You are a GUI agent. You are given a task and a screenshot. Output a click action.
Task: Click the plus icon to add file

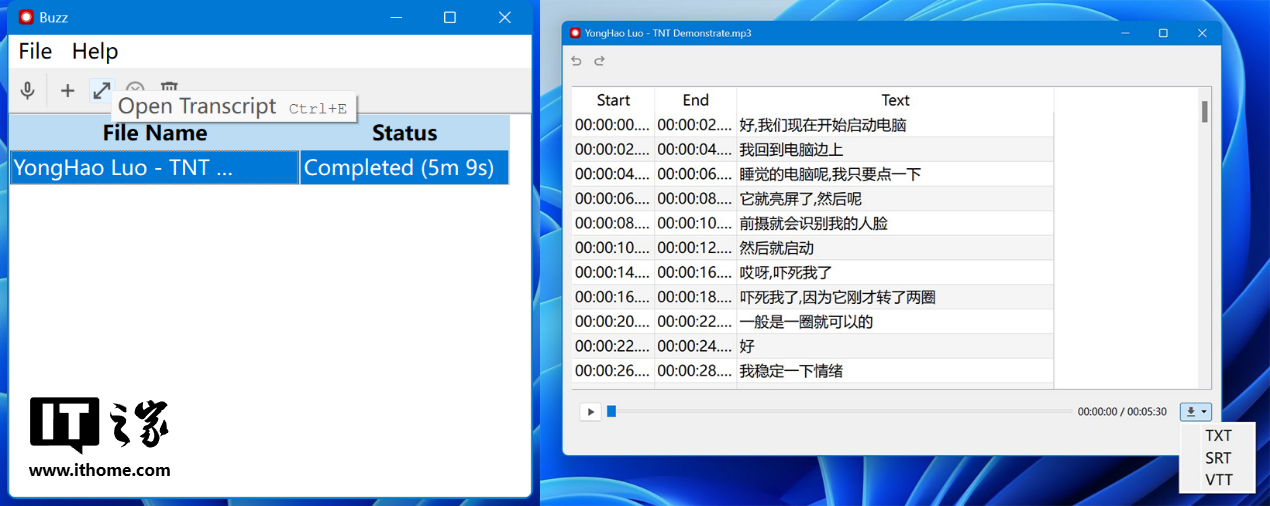pyautogui.click(x=67, y=91)
